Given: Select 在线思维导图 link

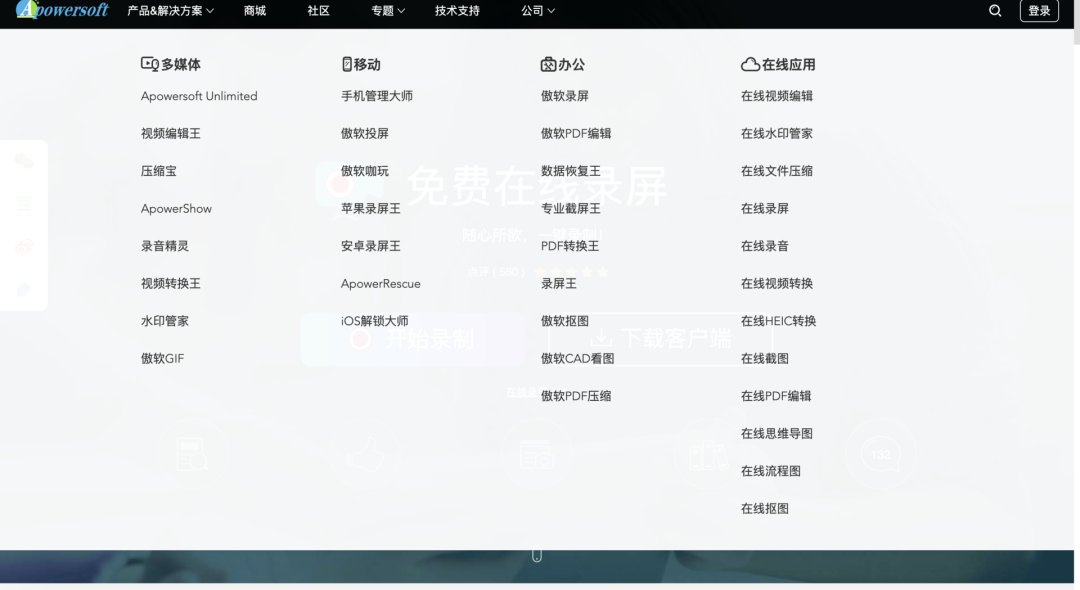Looking at the screenshot, I should [777, 433].
